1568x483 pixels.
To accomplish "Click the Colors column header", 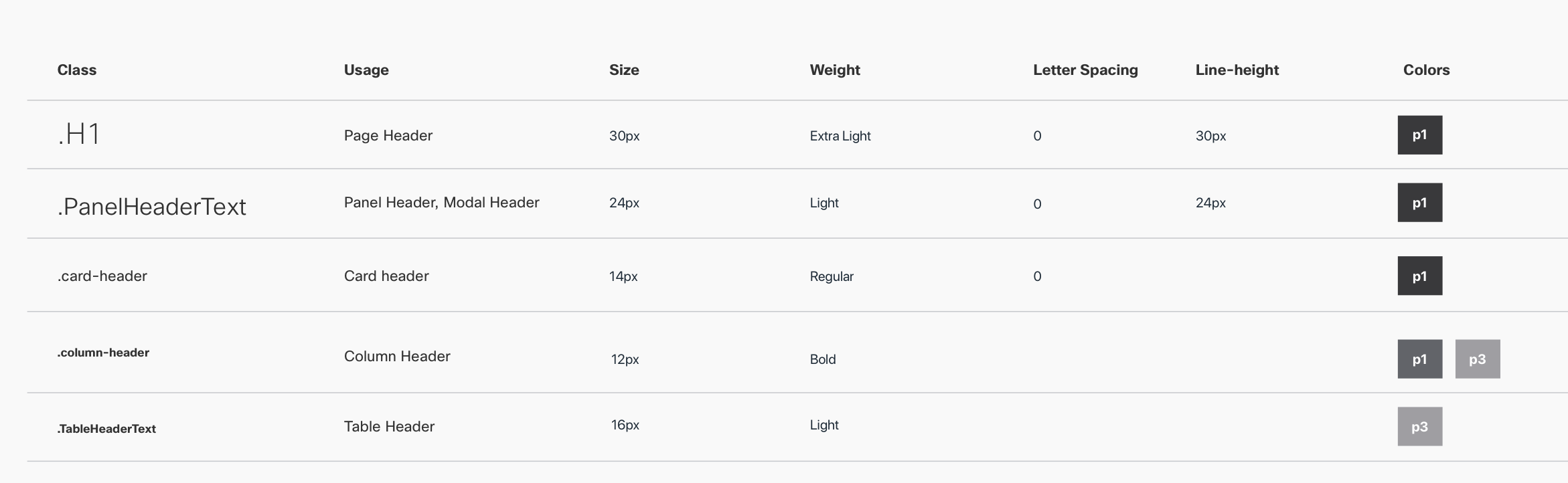I will [1426, 70].
